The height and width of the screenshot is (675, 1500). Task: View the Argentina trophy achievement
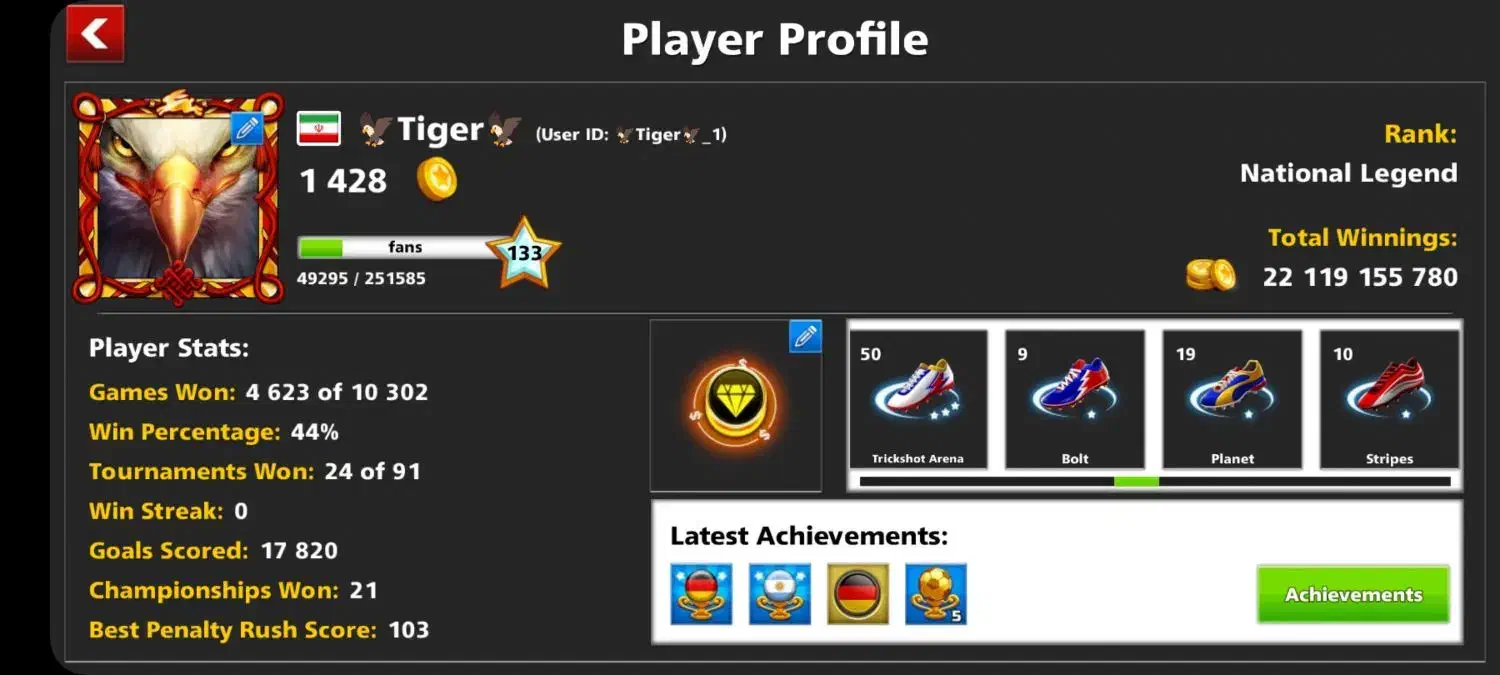coord(780,594)
